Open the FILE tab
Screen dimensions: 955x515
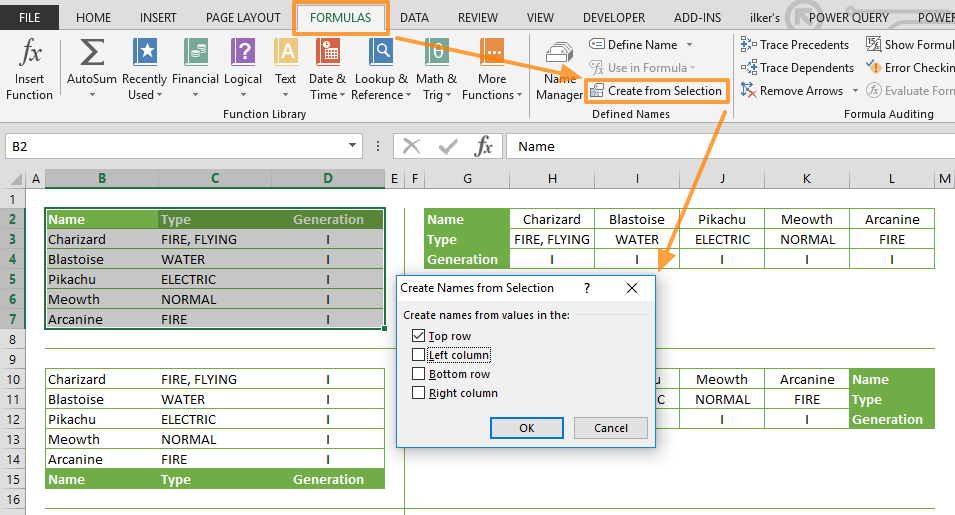[29, 18]
